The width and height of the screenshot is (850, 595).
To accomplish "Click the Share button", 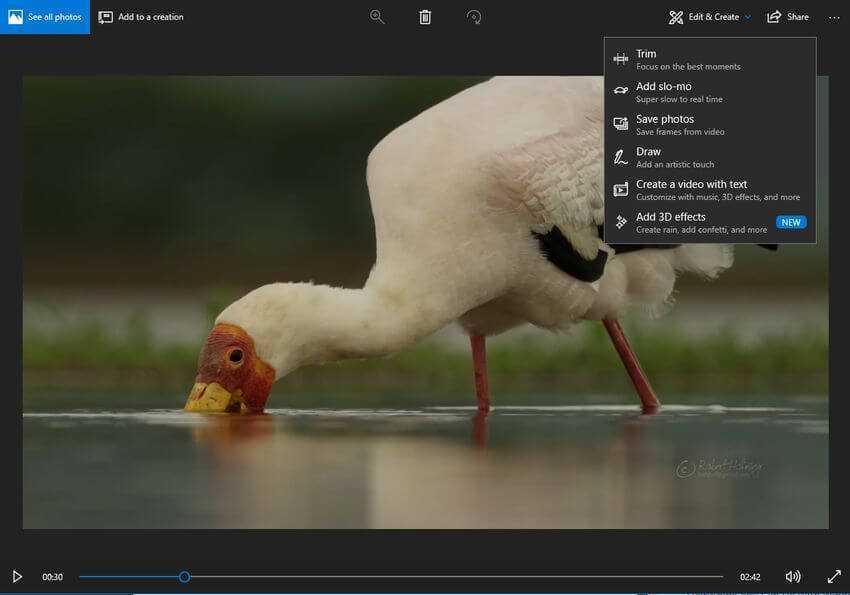I will (788, 17).
